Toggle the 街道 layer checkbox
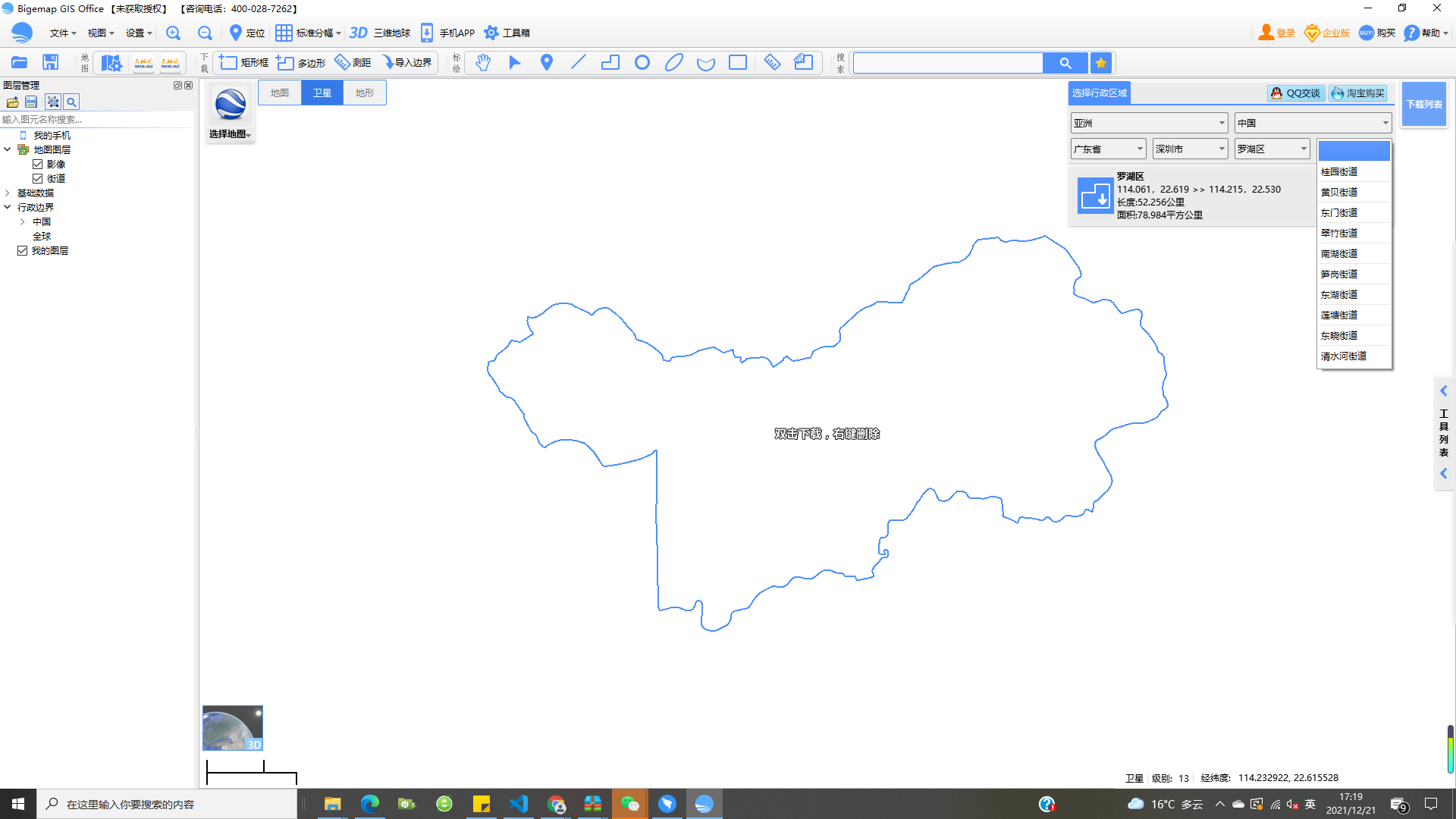Viewport: 1456px width, 819px height. point(37,178)
